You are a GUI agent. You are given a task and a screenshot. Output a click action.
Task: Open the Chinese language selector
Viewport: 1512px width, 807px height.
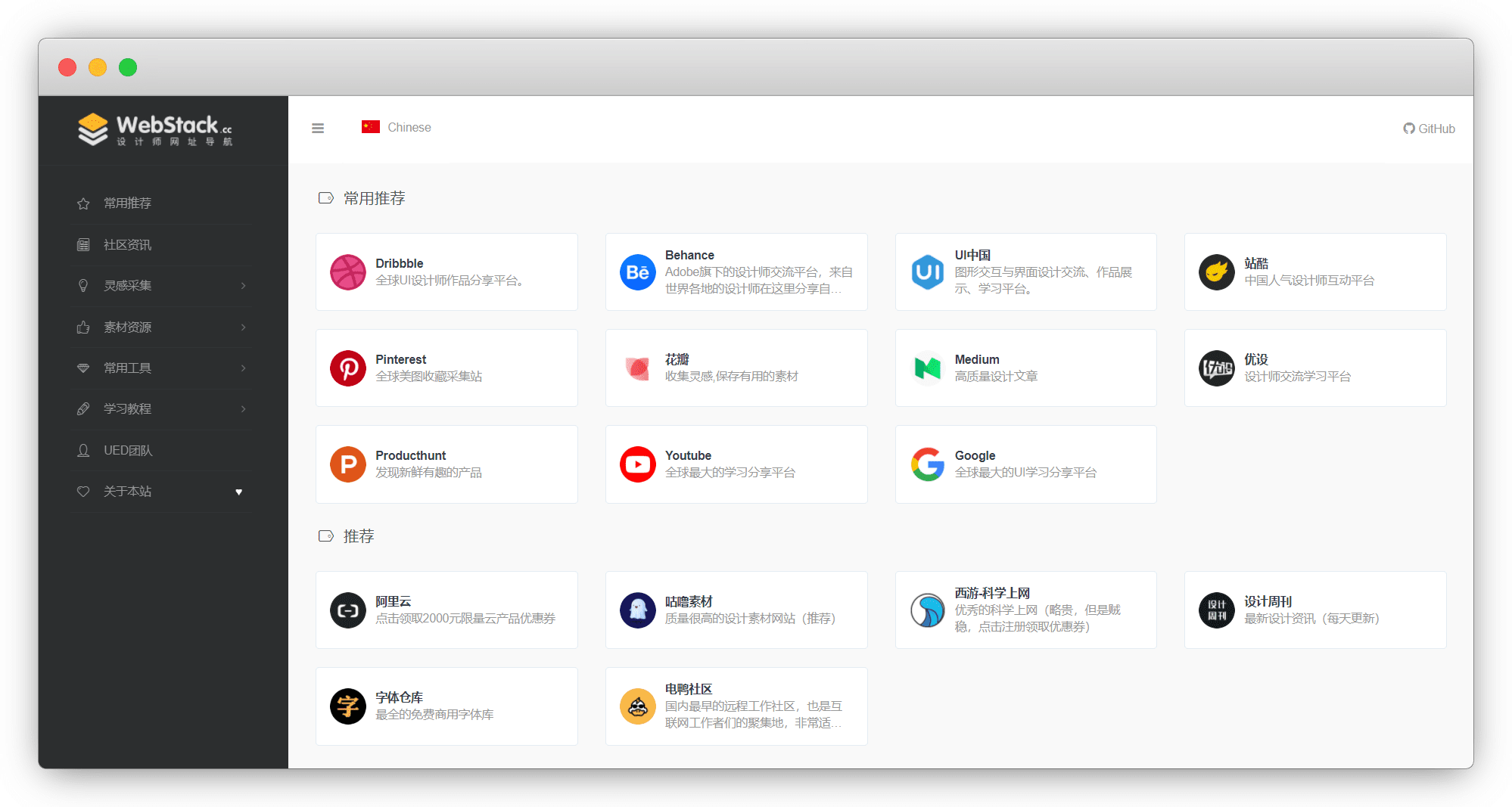[397, 128]
